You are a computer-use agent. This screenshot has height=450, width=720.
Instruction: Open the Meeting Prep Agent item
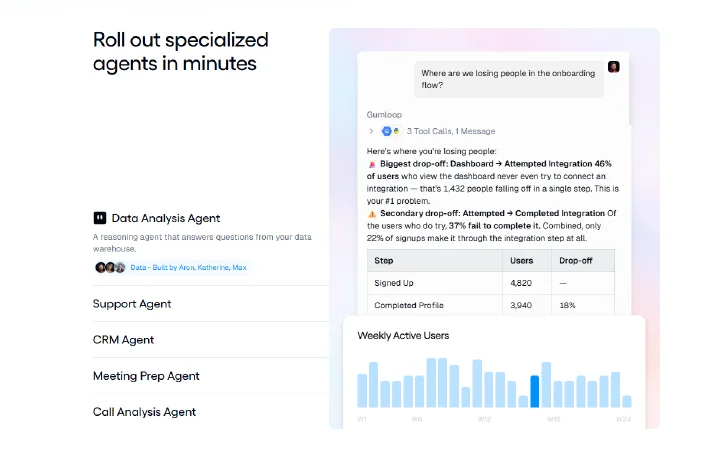point(211,376)
